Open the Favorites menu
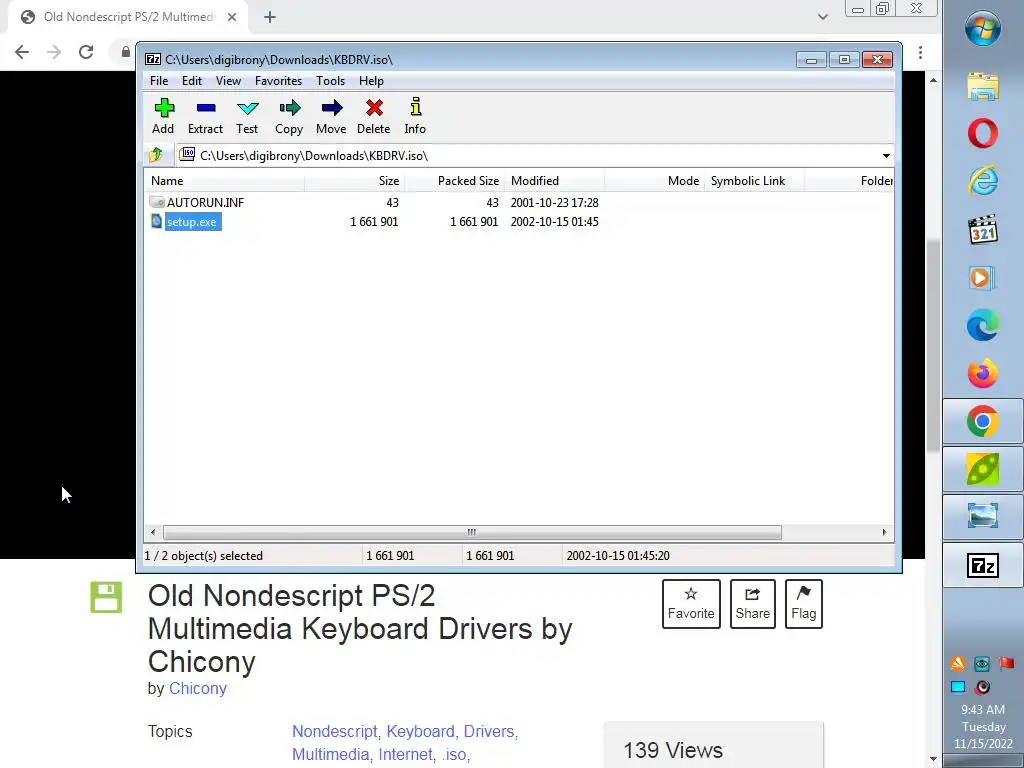The width and height of the screenshot is (1024, 768). (x=278, y=81)
